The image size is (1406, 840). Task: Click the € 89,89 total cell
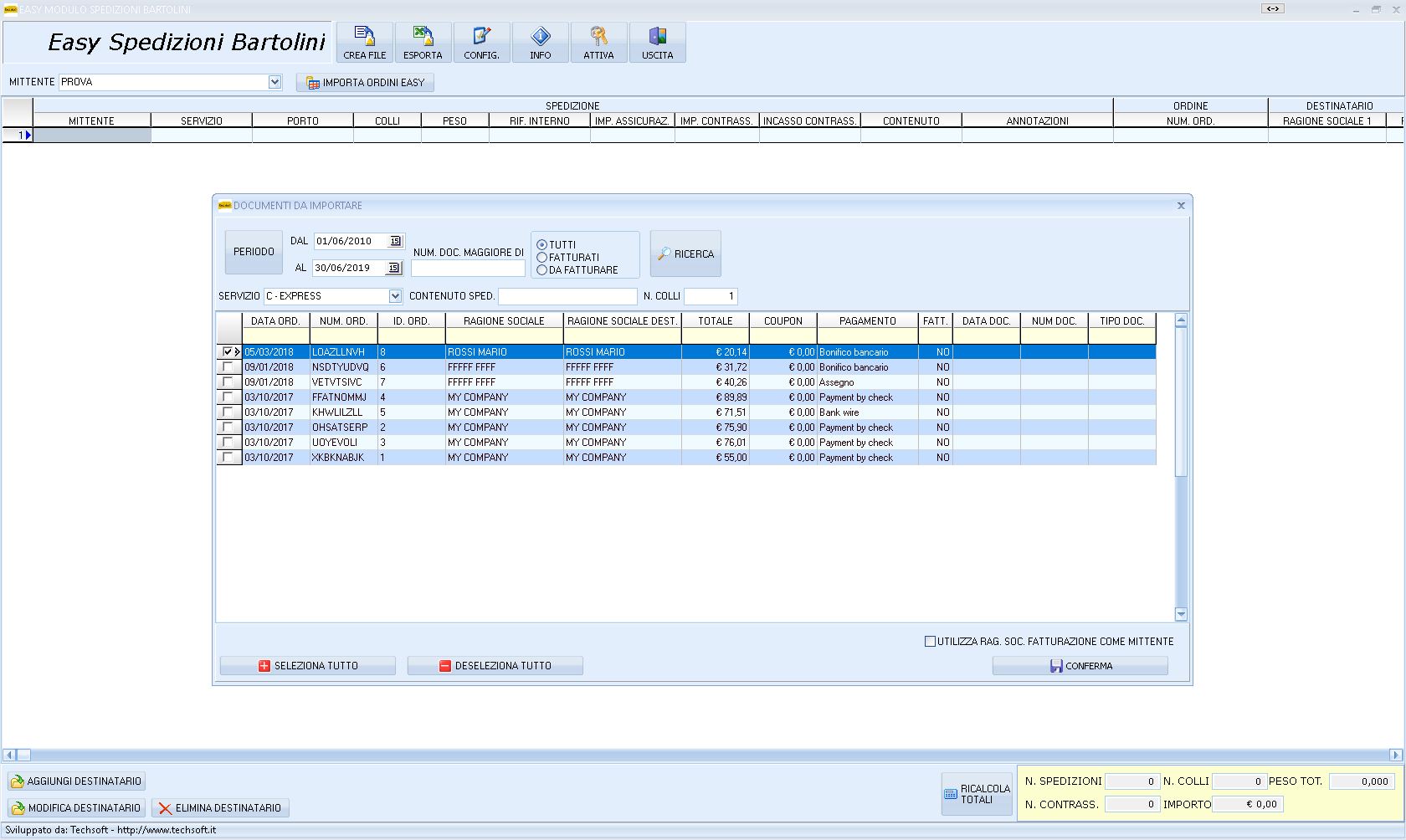(716, 397)
